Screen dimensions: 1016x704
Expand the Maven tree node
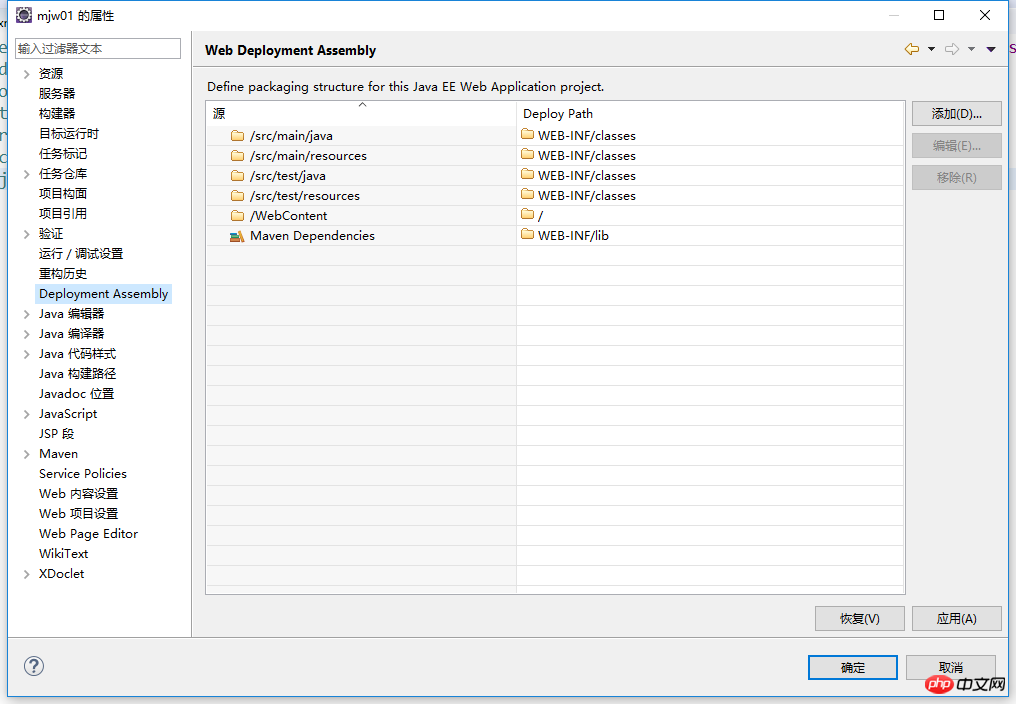pyautogui.click(x=27, y=454)
